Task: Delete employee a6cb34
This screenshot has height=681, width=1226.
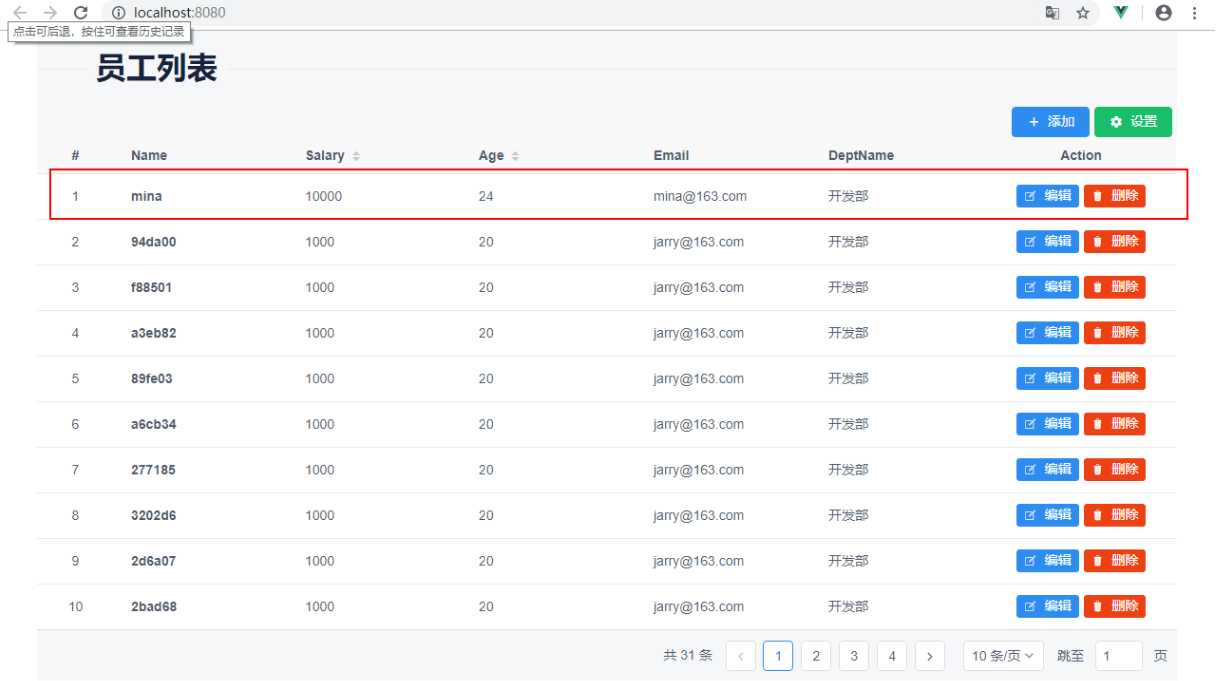Action: point(1115,424)
